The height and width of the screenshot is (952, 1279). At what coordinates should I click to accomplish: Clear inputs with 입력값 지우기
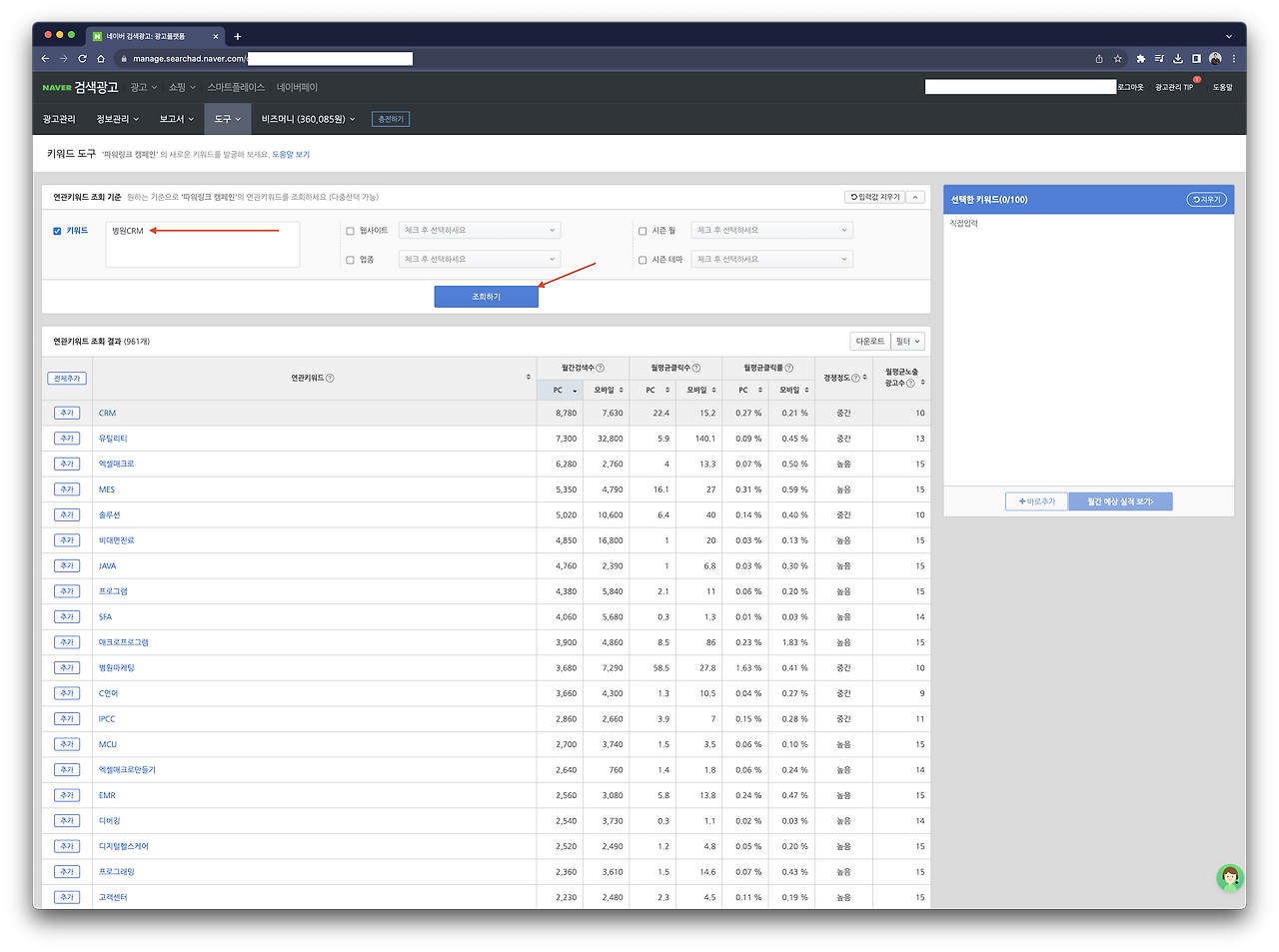[874, 197]
